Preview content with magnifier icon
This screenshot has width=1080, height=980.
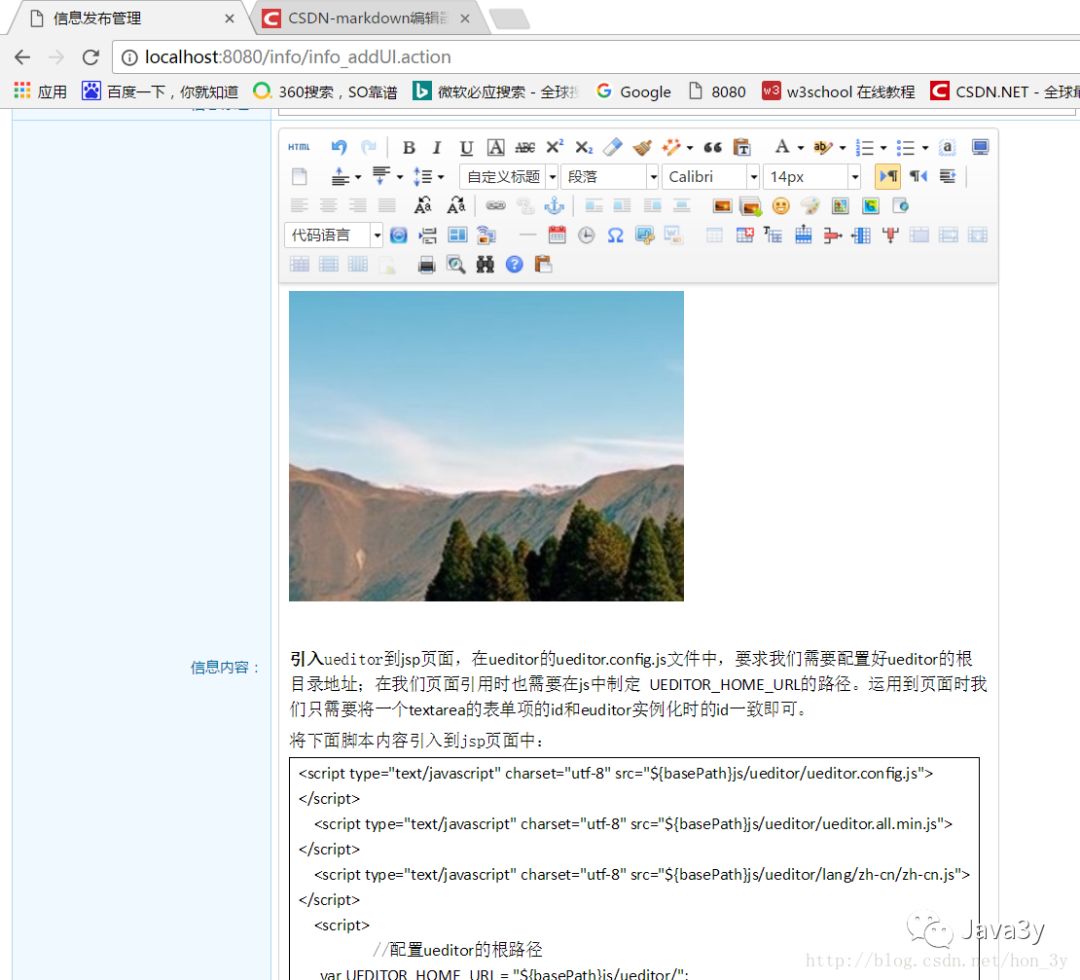(x=455, y=264)
